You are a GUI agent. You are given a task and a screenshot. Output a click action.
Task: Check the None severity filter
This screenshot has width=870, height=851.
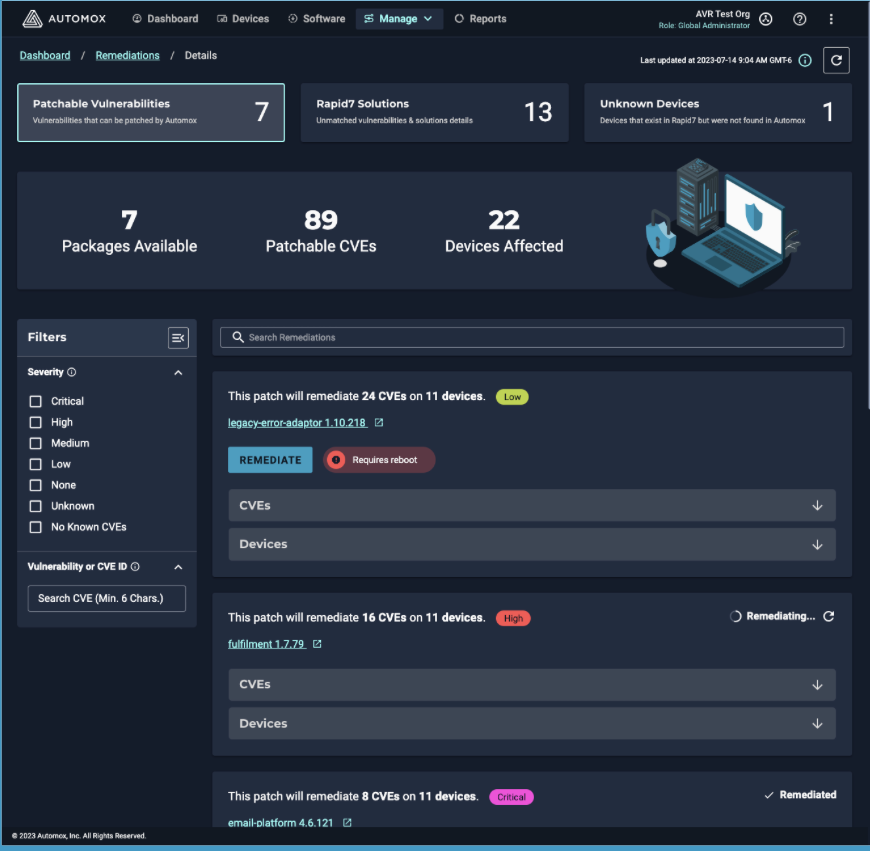coord(36,485)
